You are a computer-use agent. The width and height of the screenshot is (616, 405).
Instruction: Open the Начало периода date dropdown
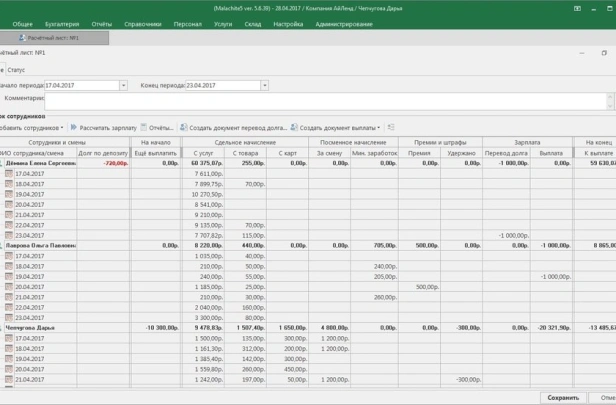click(x=124, y=86)
